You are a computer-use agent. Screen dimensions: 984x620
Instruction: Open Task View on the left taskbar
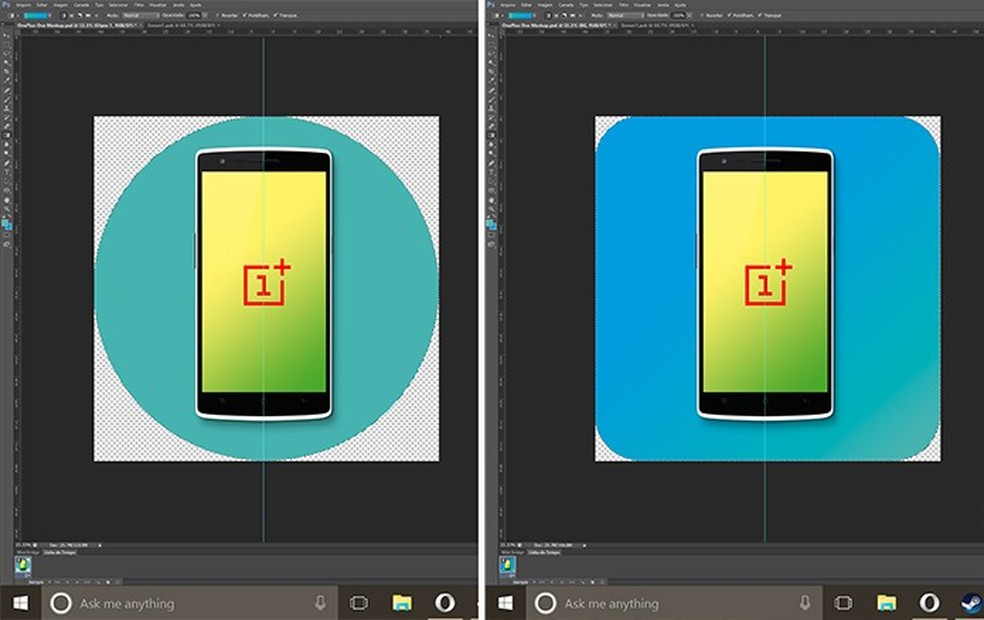coord(358,603)
